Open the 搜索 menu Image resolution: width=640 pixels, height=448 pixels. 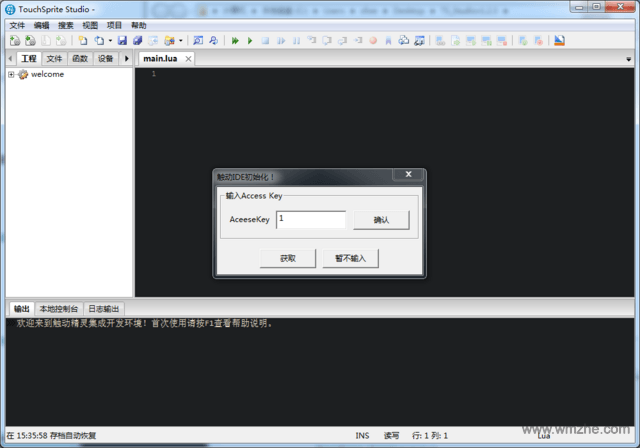(65, 25)
